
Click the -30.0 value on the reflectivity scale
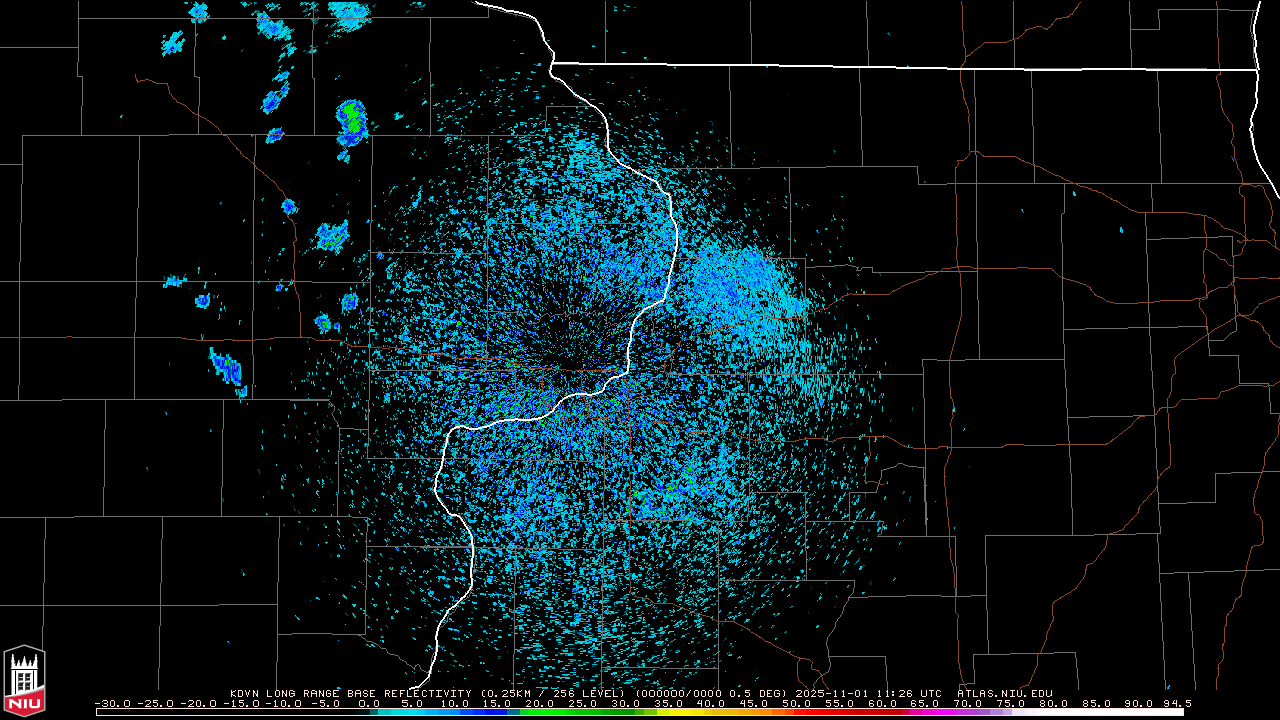pos(112,704)
